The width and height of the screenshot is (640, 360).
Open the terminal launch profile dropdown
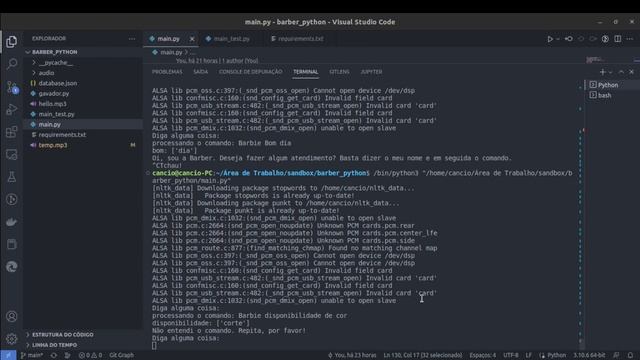click(x=611, y=72)
